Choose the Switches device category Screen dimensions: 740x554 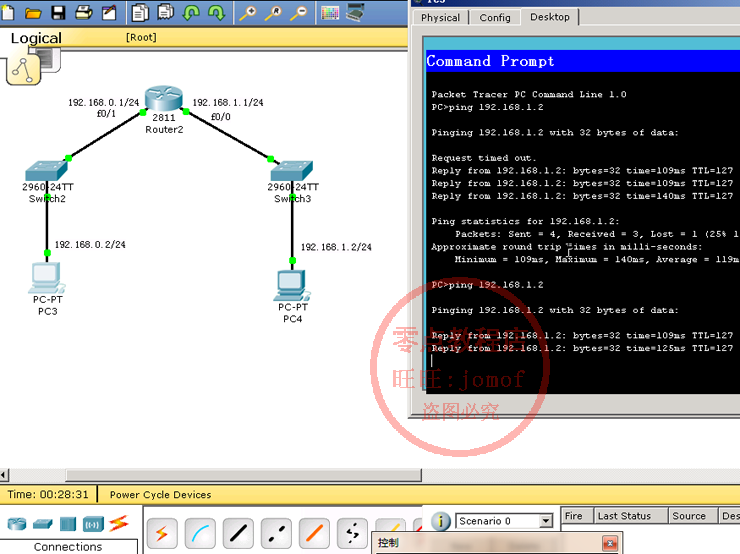point(42,524)
